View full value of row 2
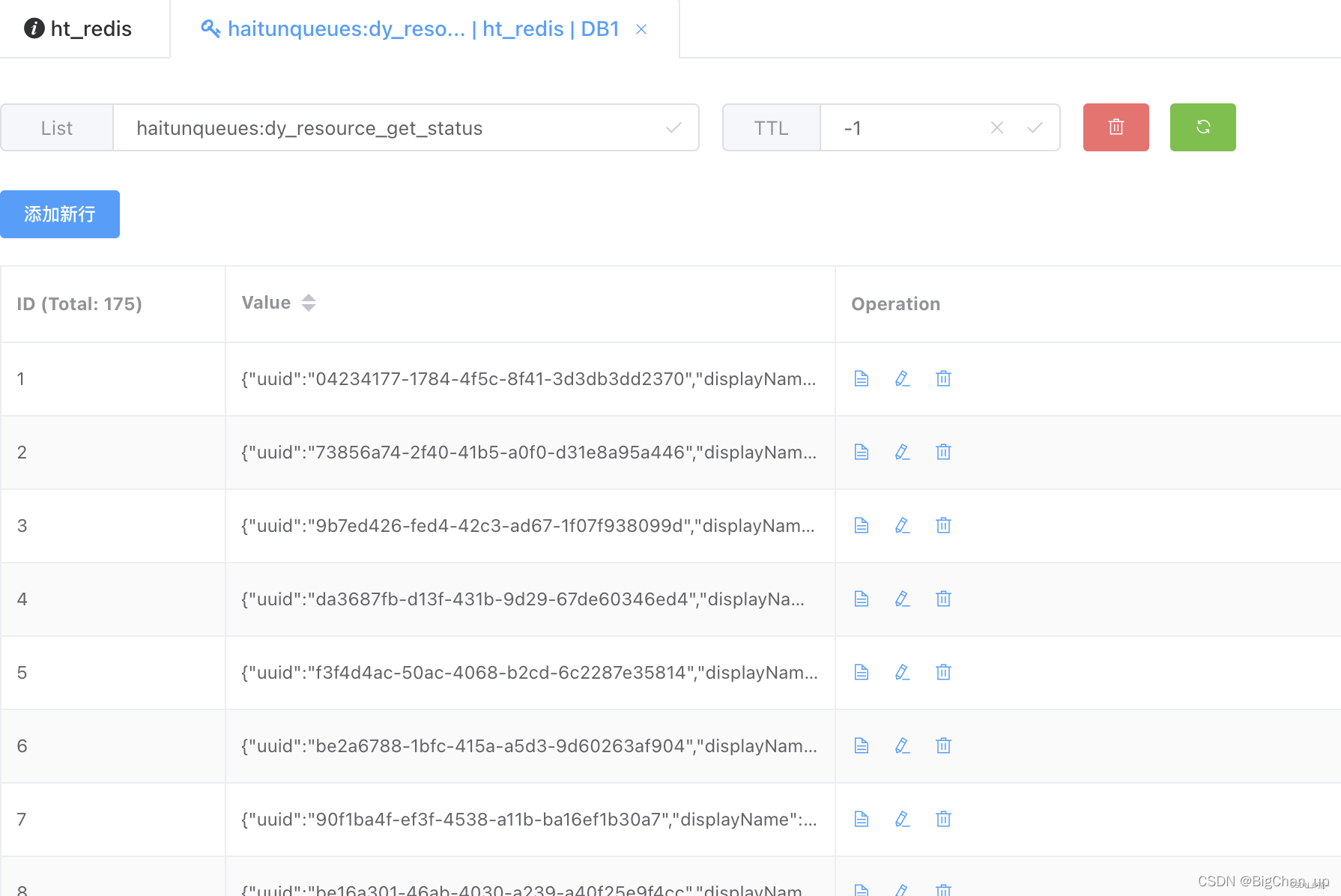This screenshot has width=1341, height=896. click(862, 452)
